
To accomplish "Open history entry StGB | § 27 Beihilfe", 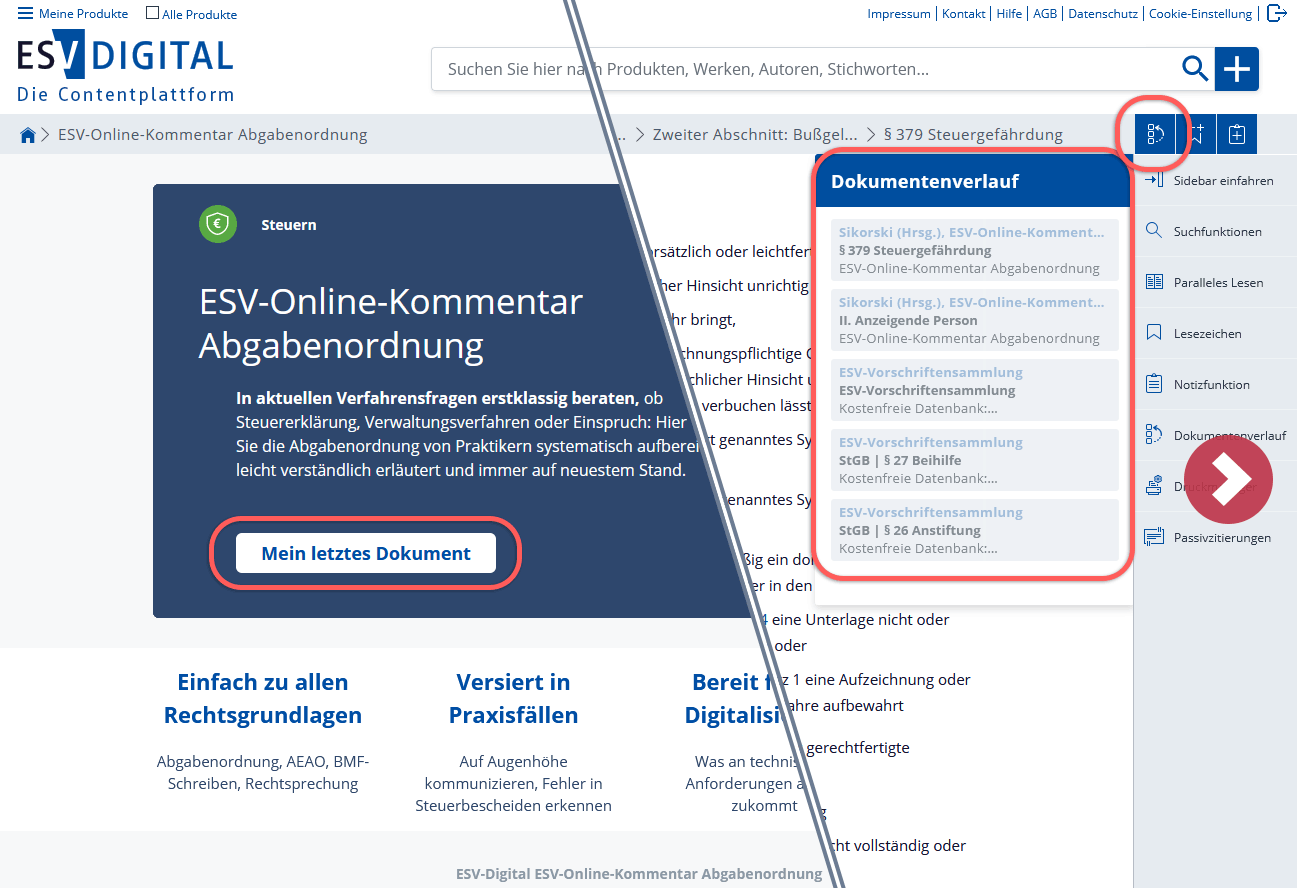I will 974,460.
